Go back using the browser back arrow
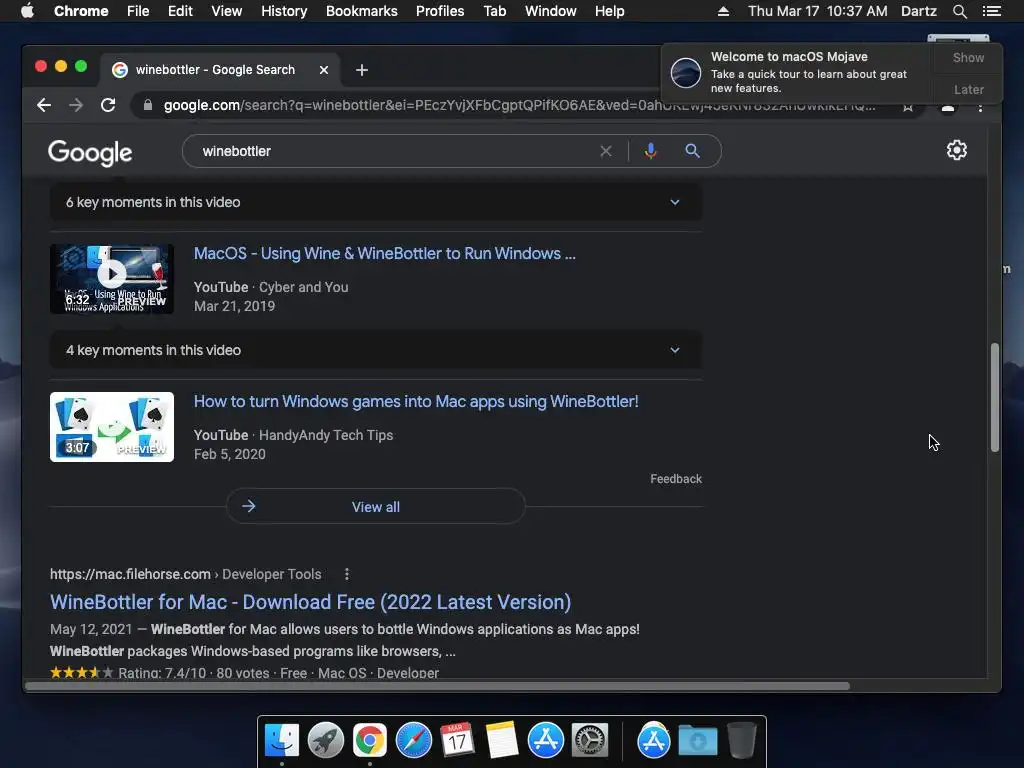 pos(44,105)
